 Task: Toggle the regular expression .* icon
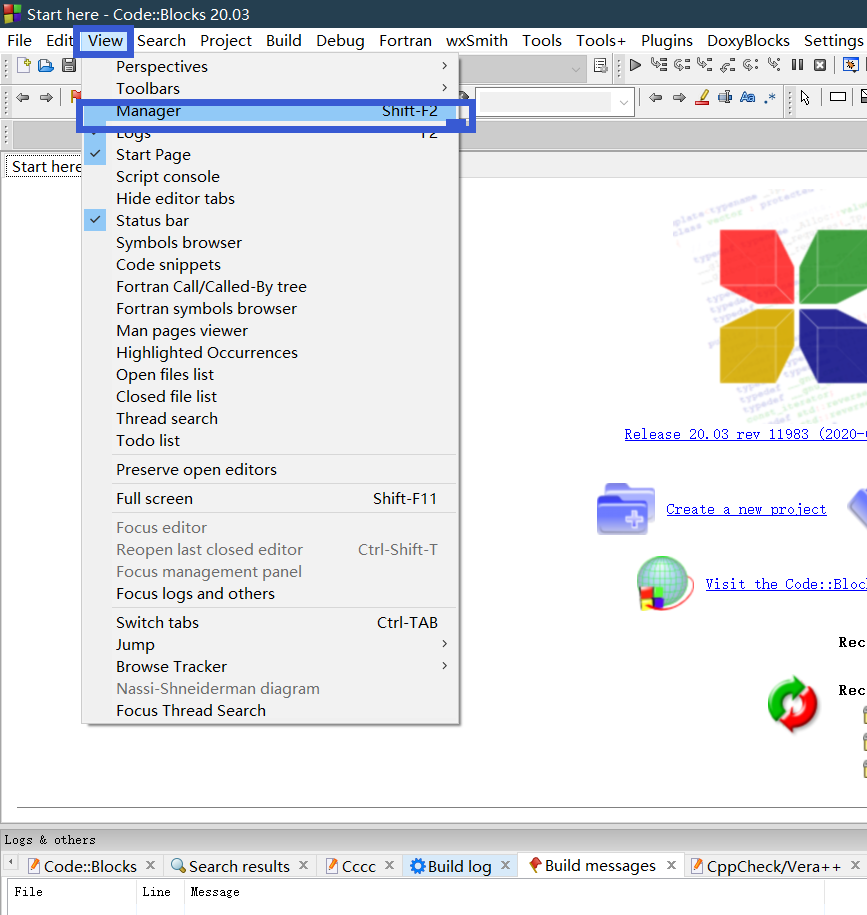[x=770, y=97]
